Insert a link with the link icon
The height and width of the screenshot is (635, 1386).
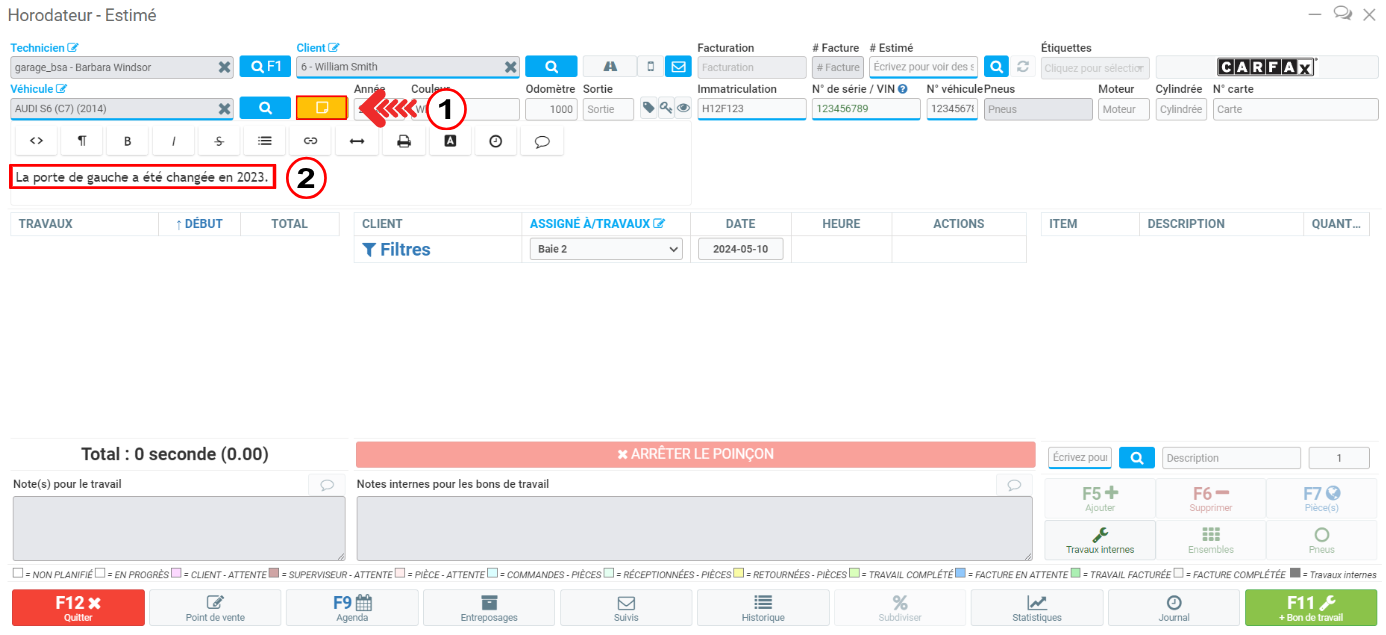click(310, 141)
